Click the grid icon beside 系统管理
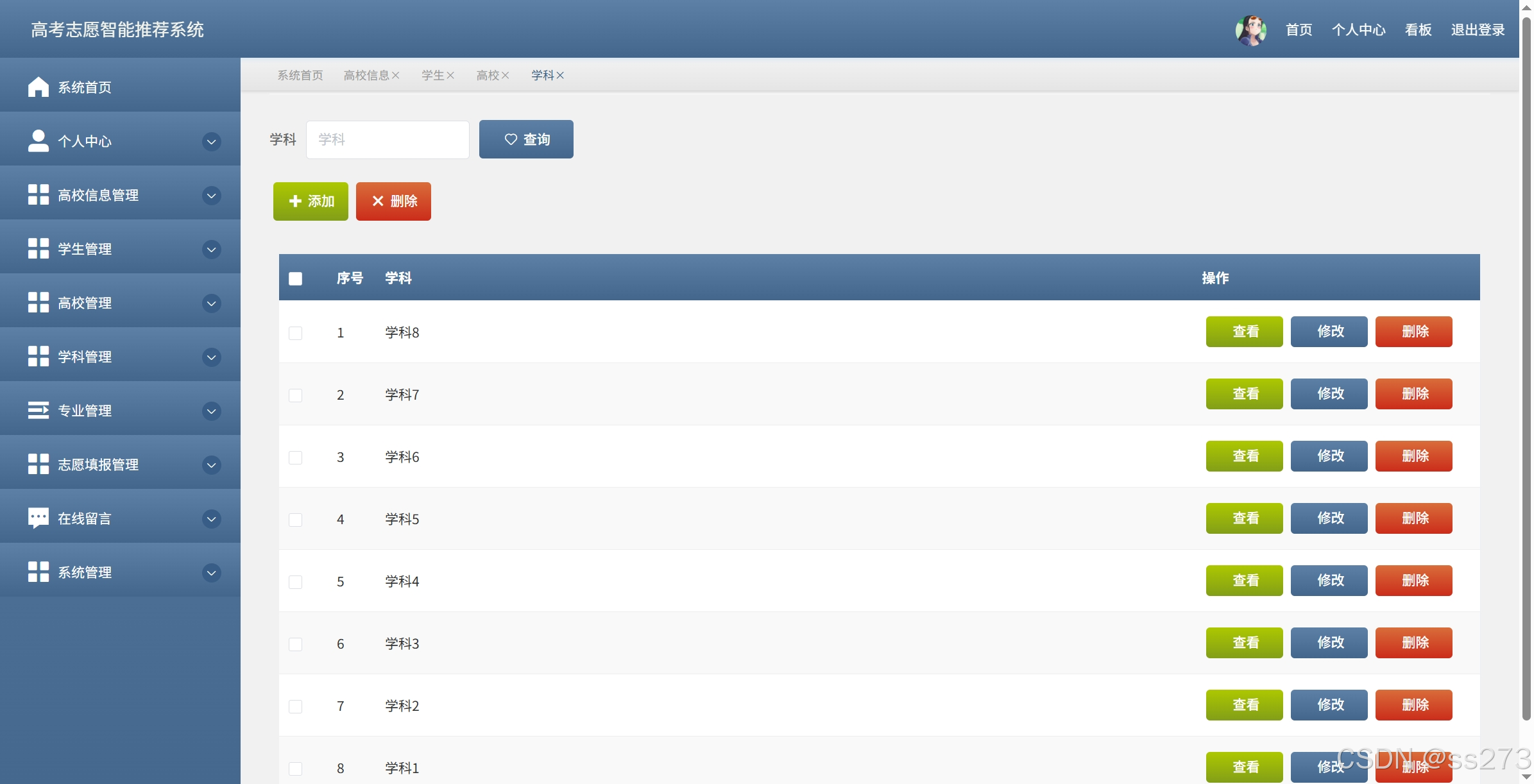Image resolution: width=1534 pixels, height=784 pixels. 38,572
